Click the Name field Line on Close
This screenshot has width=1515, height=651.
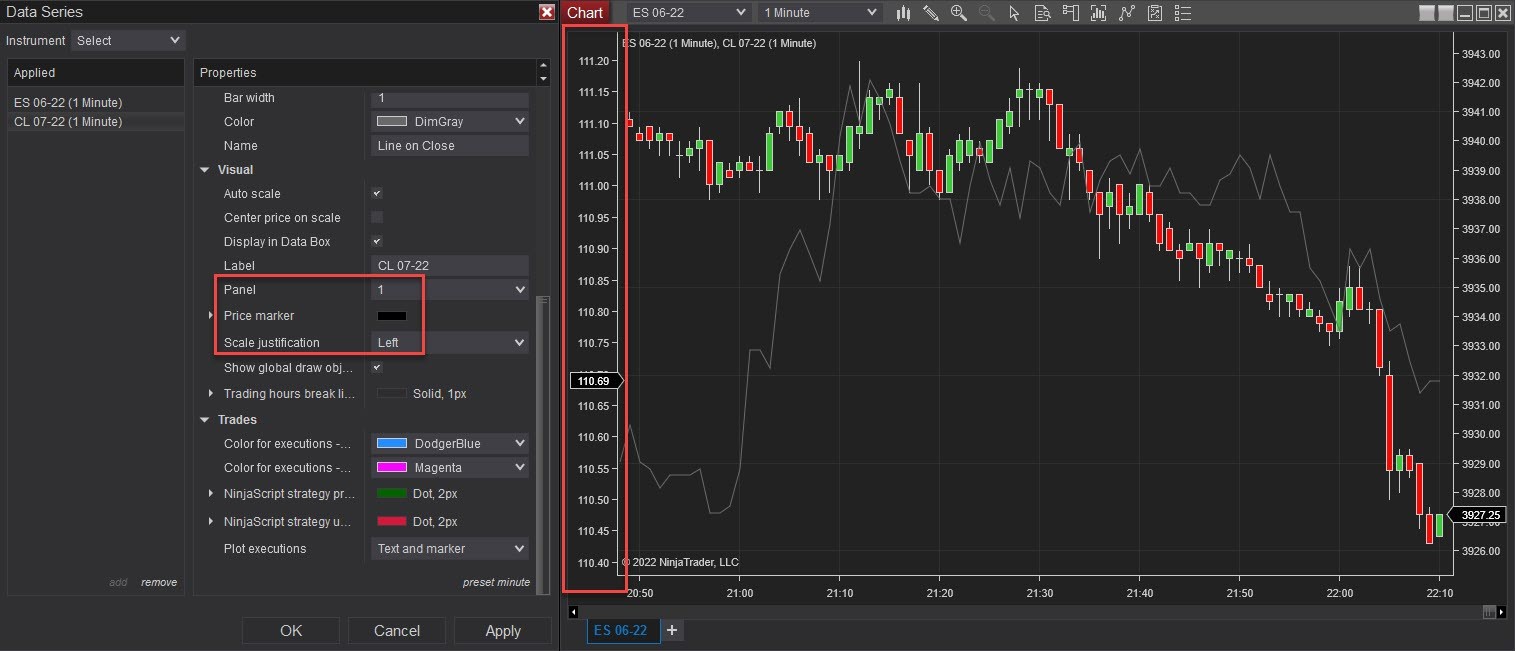pyautogui.click(x=449, y=145)
